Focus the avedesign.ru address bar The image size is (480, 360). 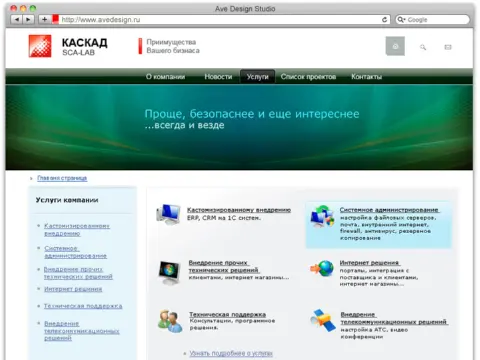pos(220,20)
